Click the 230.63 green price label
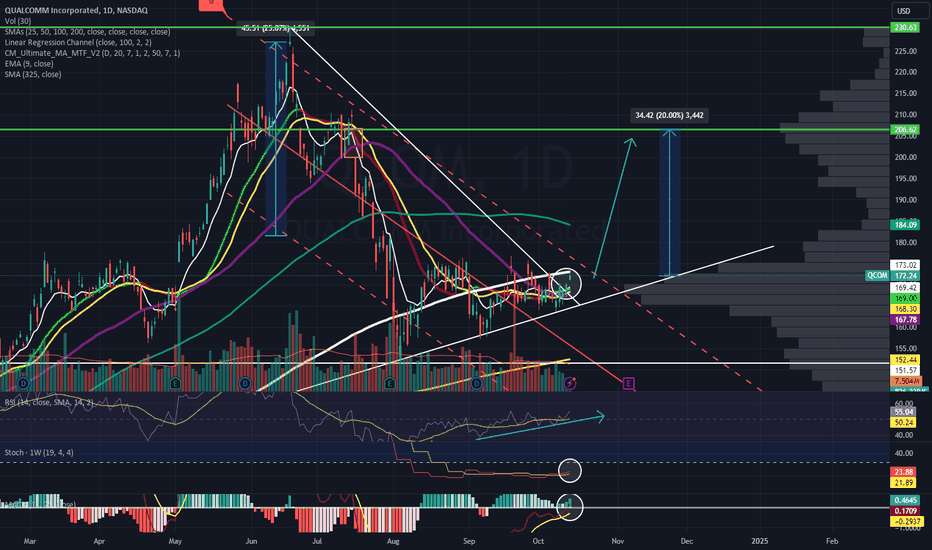 pos(905,27)
